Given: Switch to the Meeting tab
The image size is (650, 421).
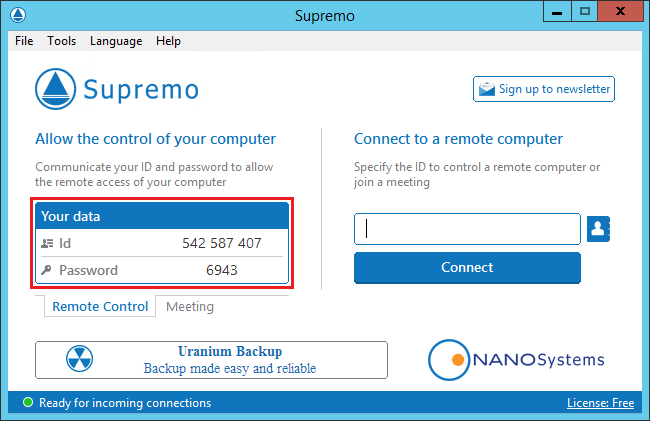Looking at the screenshot, I should pos(190,307).
